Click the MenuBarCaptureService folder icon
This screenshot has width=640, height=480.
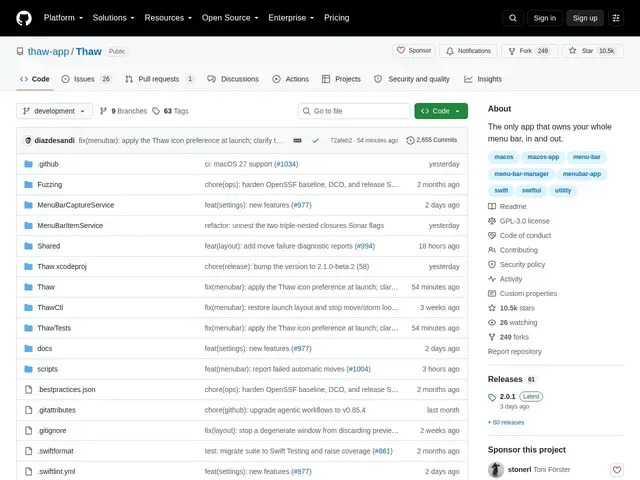28,205
